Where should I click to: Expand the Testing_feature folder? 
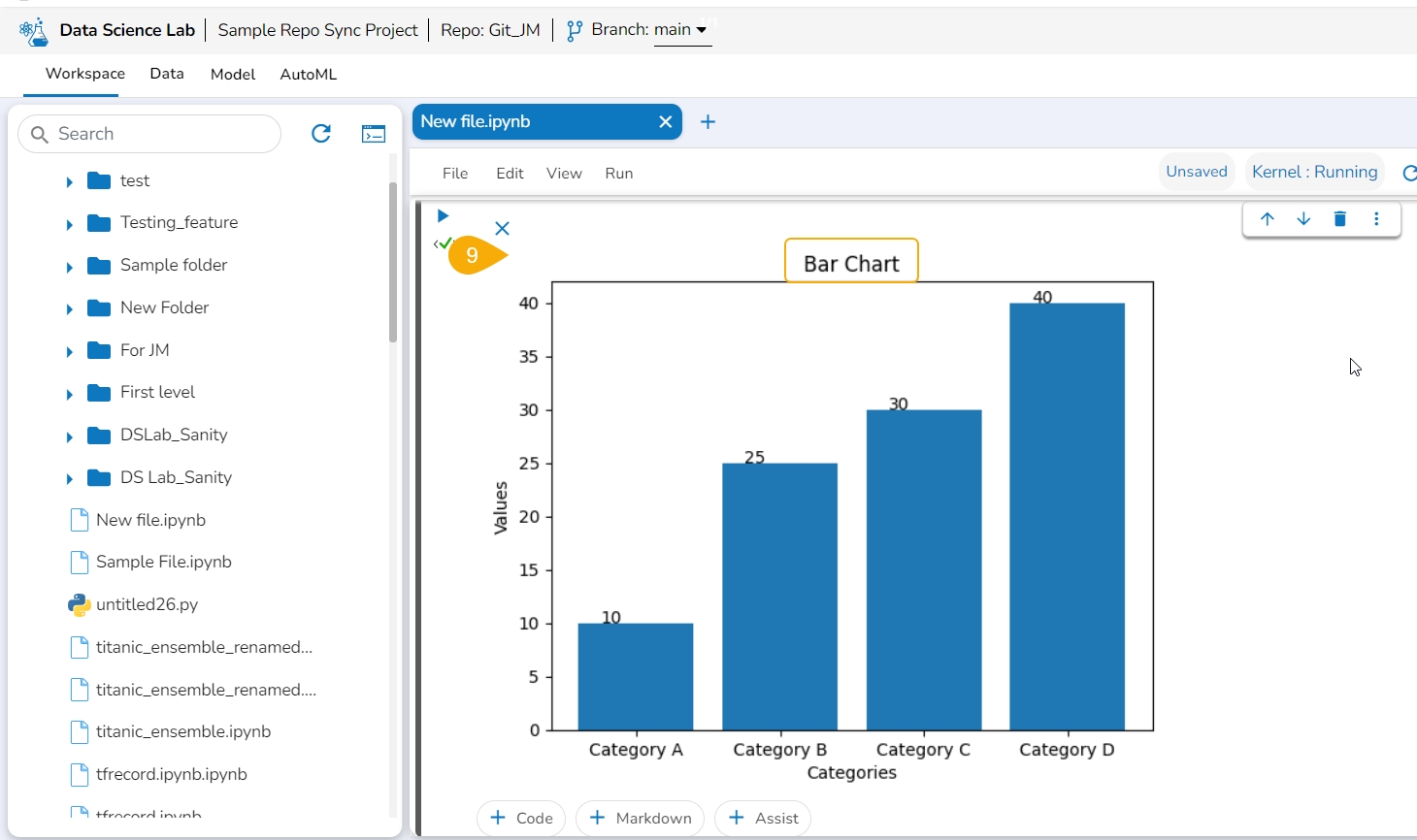[x=69, y=224]
